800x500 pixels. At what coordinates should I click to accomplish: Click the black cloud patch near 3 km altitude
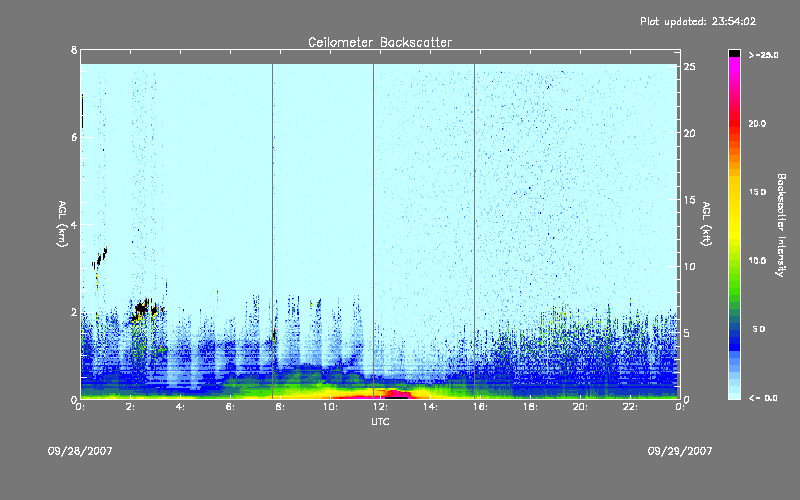[x=100, y=257]
